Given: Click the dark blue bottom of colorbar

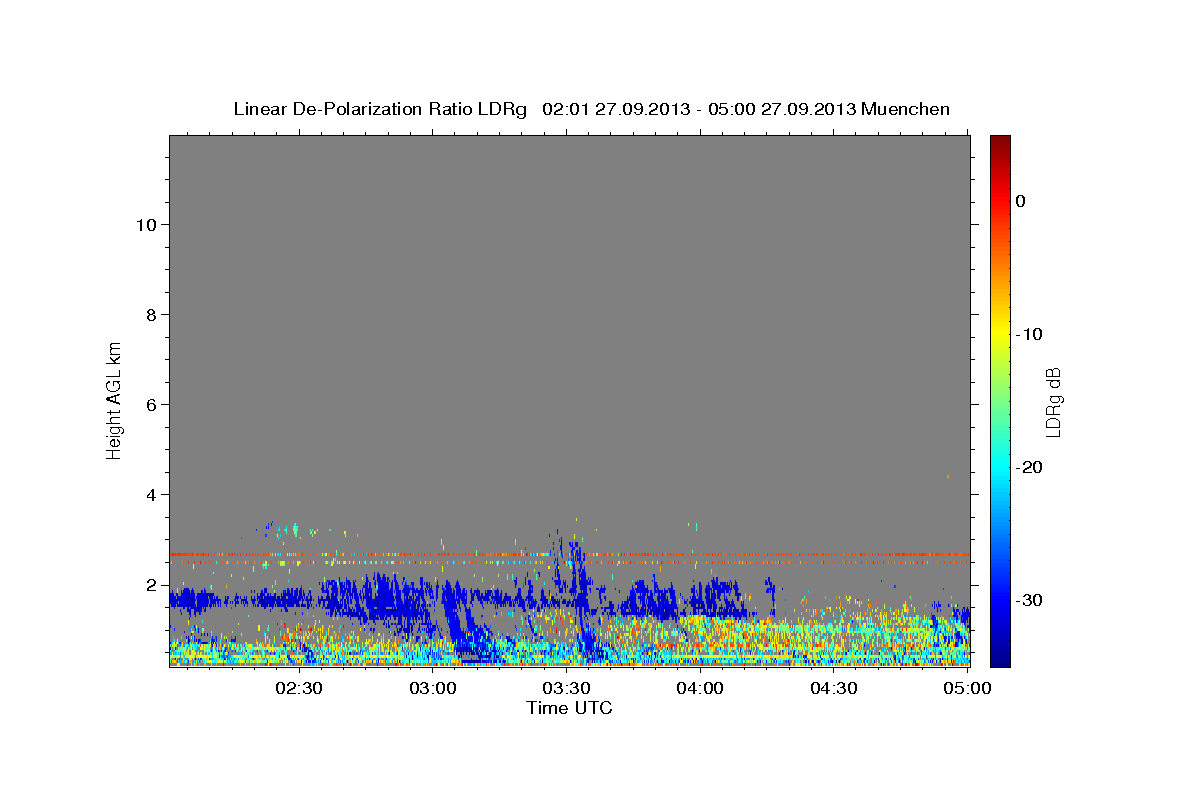Looking at the screenshot, I should tap(1000, 655).
